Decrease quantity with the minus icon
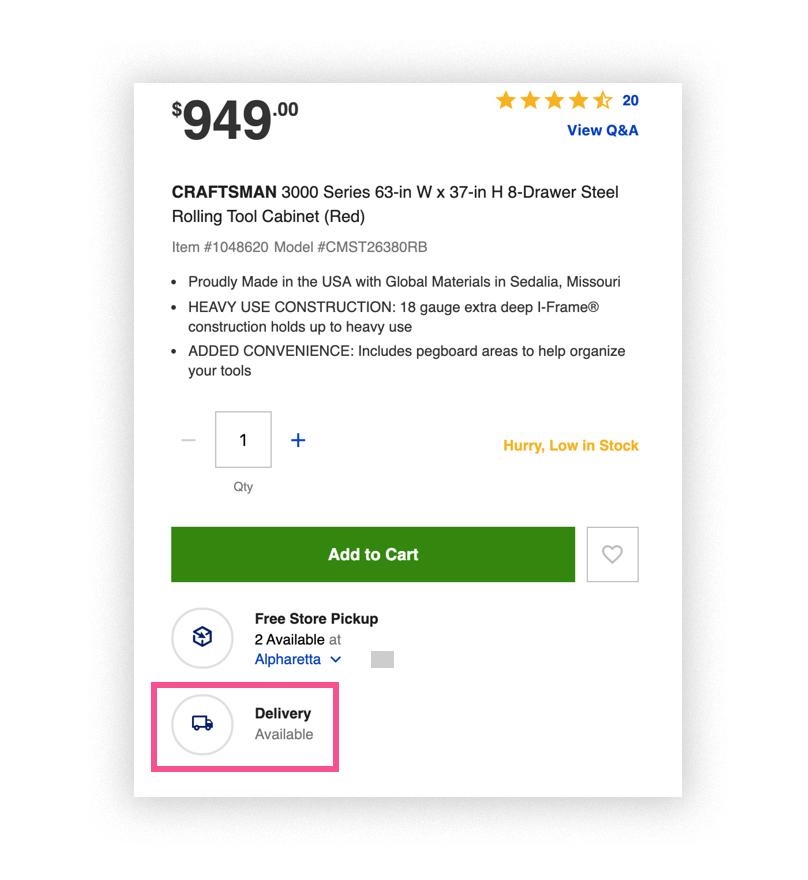This screenshot has width=808, height=880. pyautogui.click(x=187, y=439)
